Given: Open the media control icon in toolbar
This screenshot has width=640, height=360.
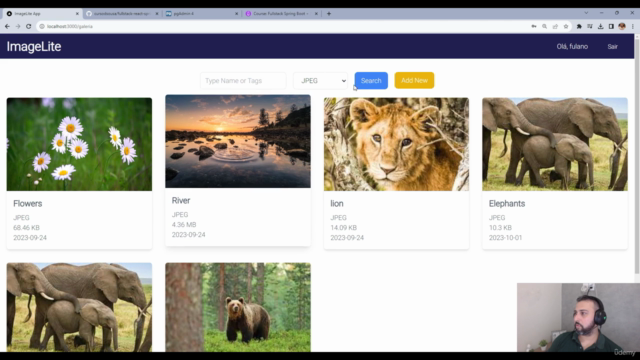Looking at the screenshot, I should (x=590, y=26).
